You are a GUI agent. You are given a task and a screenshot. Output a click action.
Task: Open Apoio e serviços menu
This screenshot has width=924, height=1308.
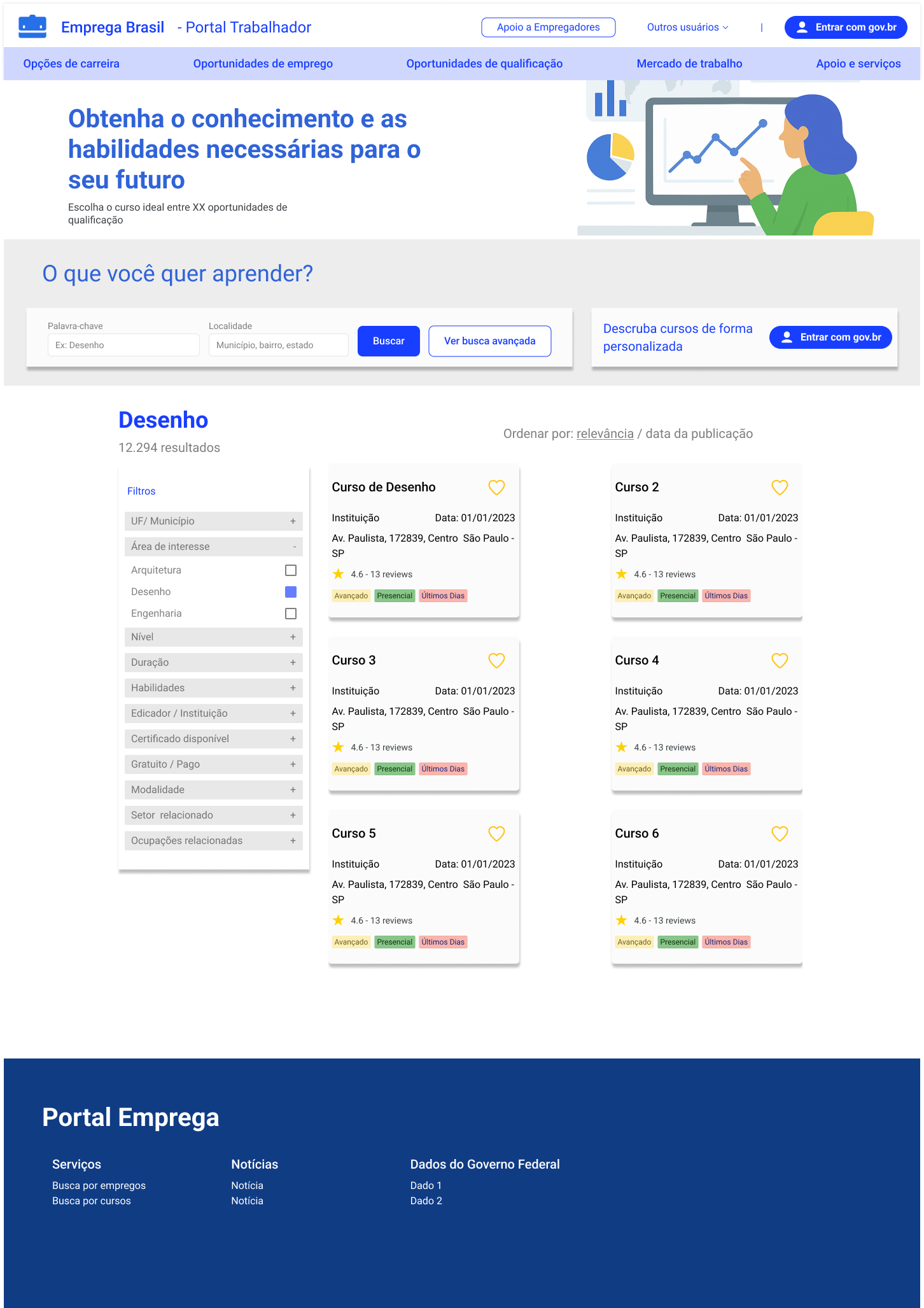(x=858, y=64)
